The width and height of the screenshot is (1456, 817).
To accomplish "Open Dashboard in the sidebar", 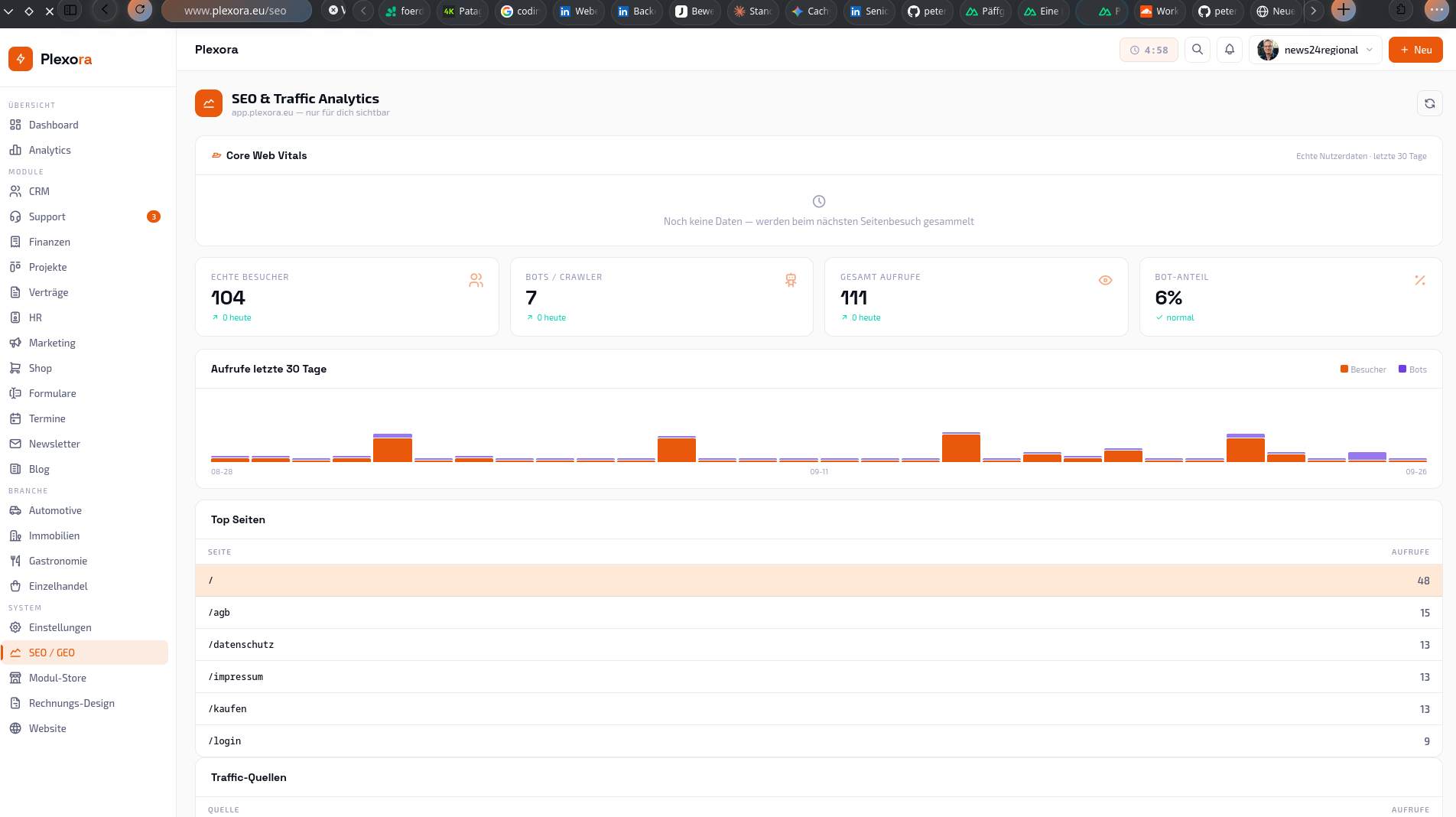I will point(84,125).
